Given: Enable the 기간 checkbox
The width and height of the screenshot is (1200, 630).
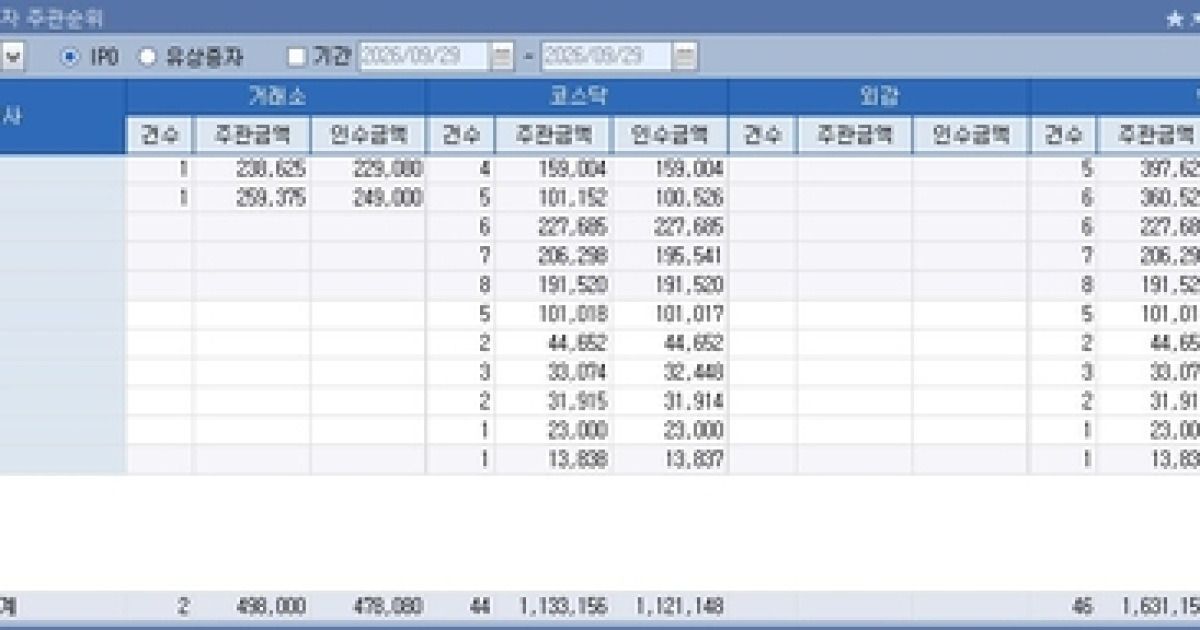Looking at the screenshot, I should point(296,57).
